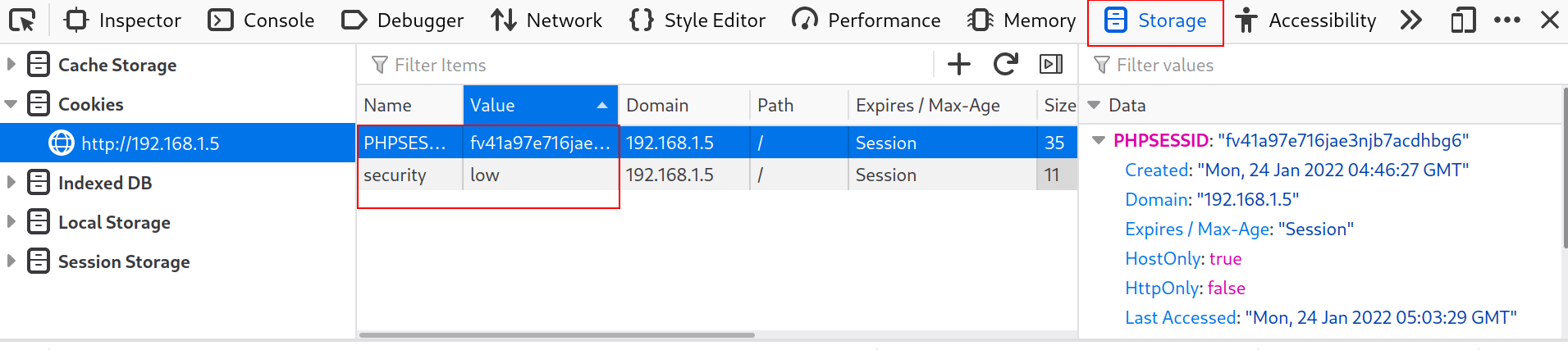
Task: Expand the Local Storage tree node
Action: [x=11, y=221]
